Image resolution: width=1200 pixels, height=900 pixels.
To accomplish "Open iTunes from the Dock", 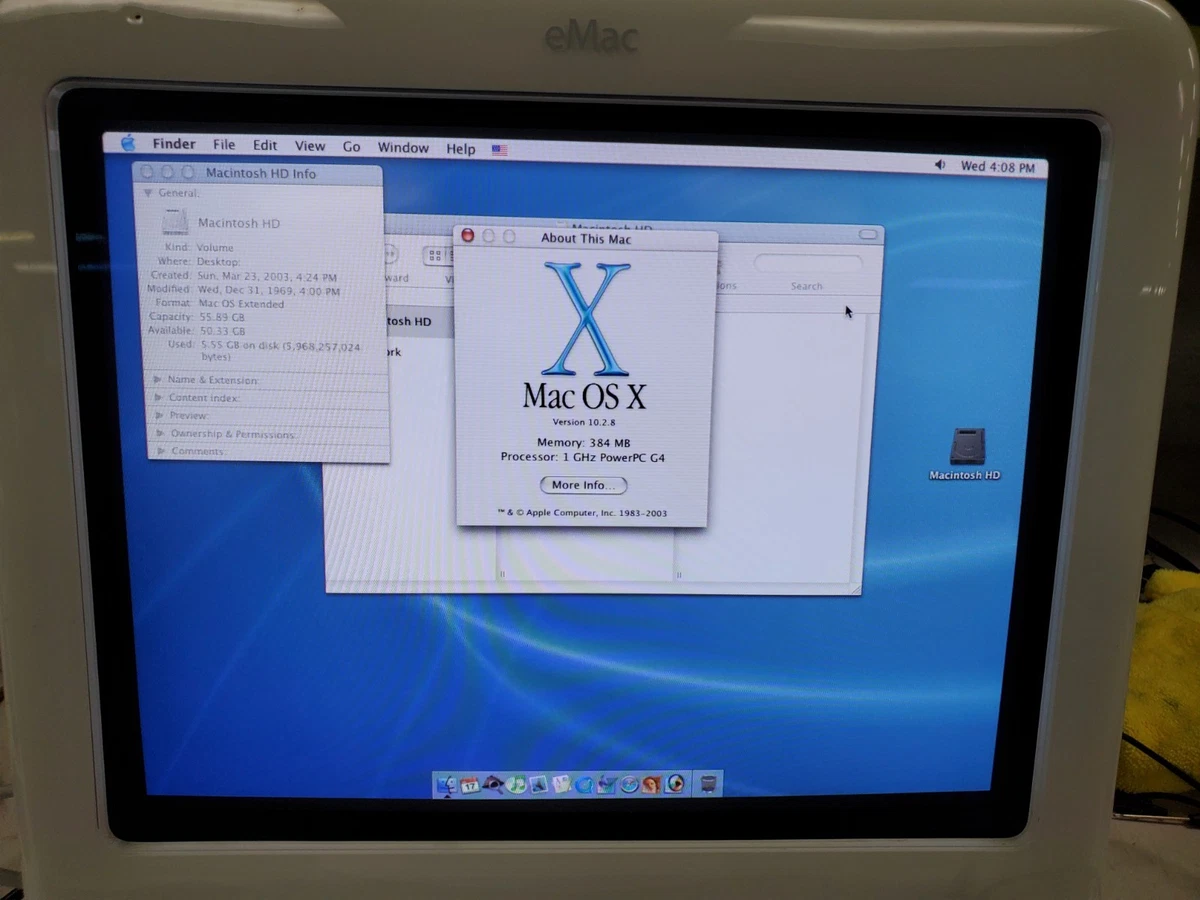I will click(516, 785).
